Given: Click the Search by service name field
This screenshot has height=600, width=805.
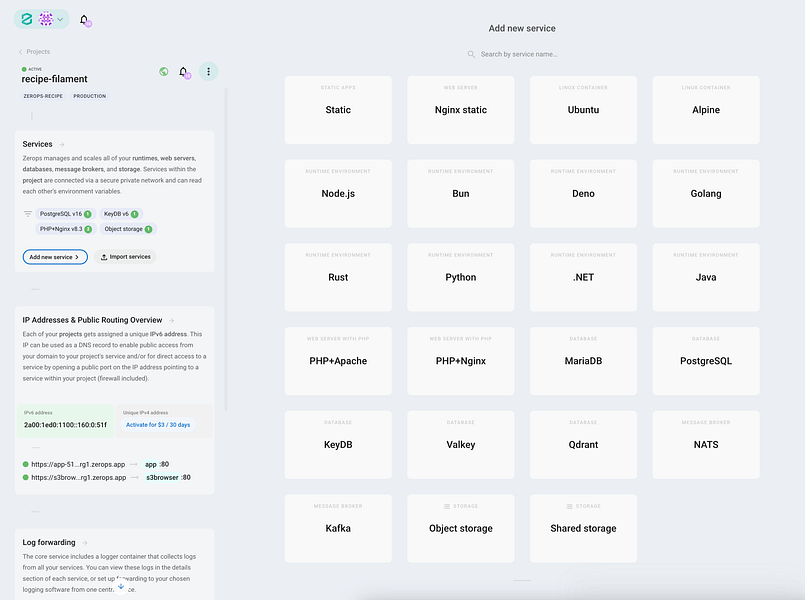Looking at the screenshot, I should click(522, 54).
